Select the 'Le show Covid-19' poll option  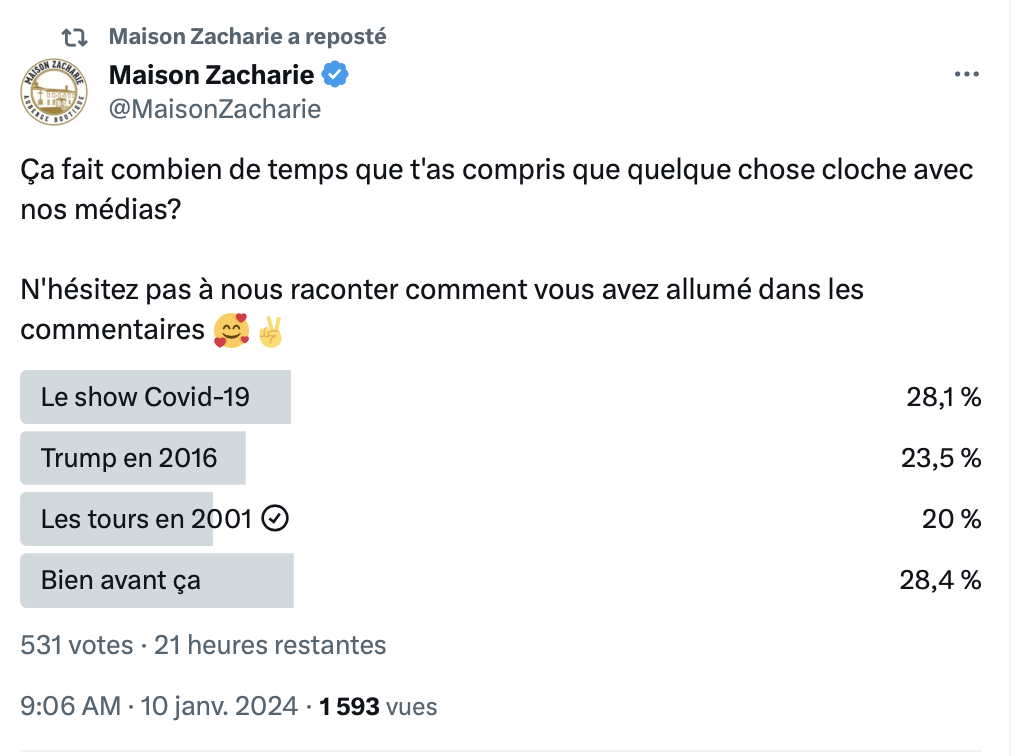(500, 397)
